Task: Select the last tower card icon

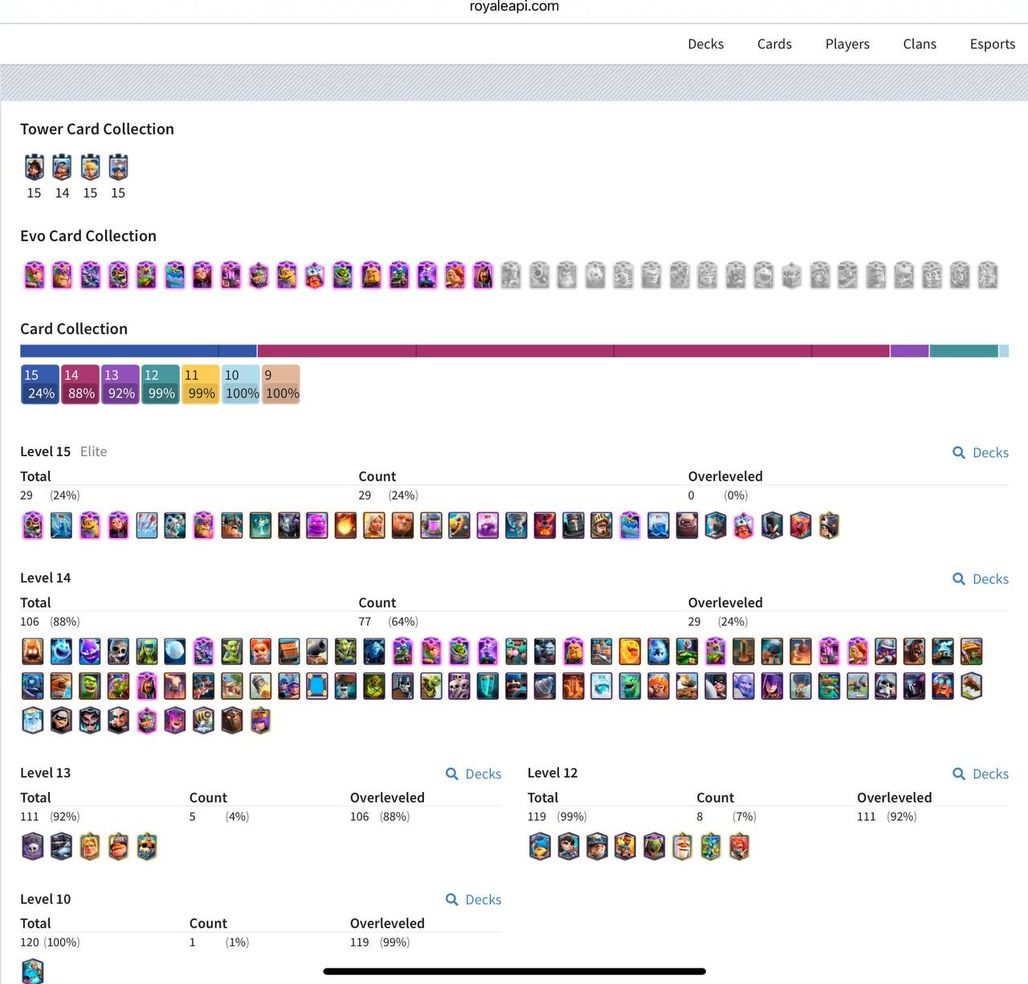Action: [118, 168]
